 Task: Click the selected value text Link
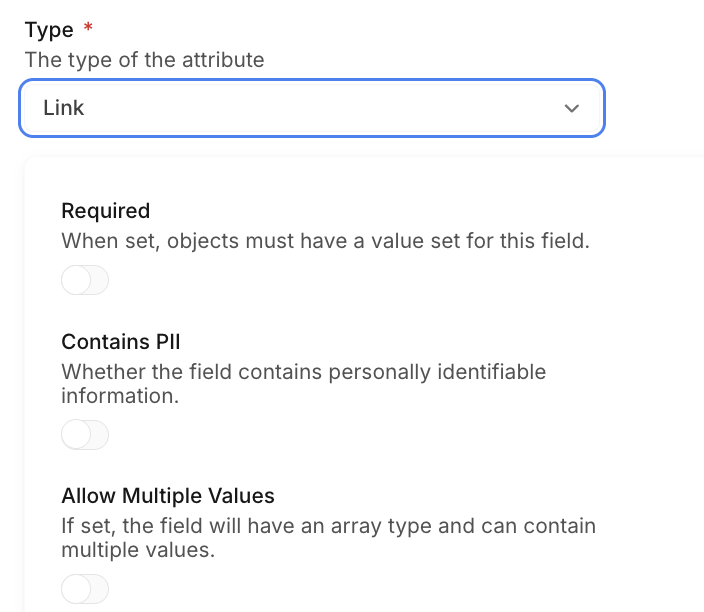tap(64, 108)
